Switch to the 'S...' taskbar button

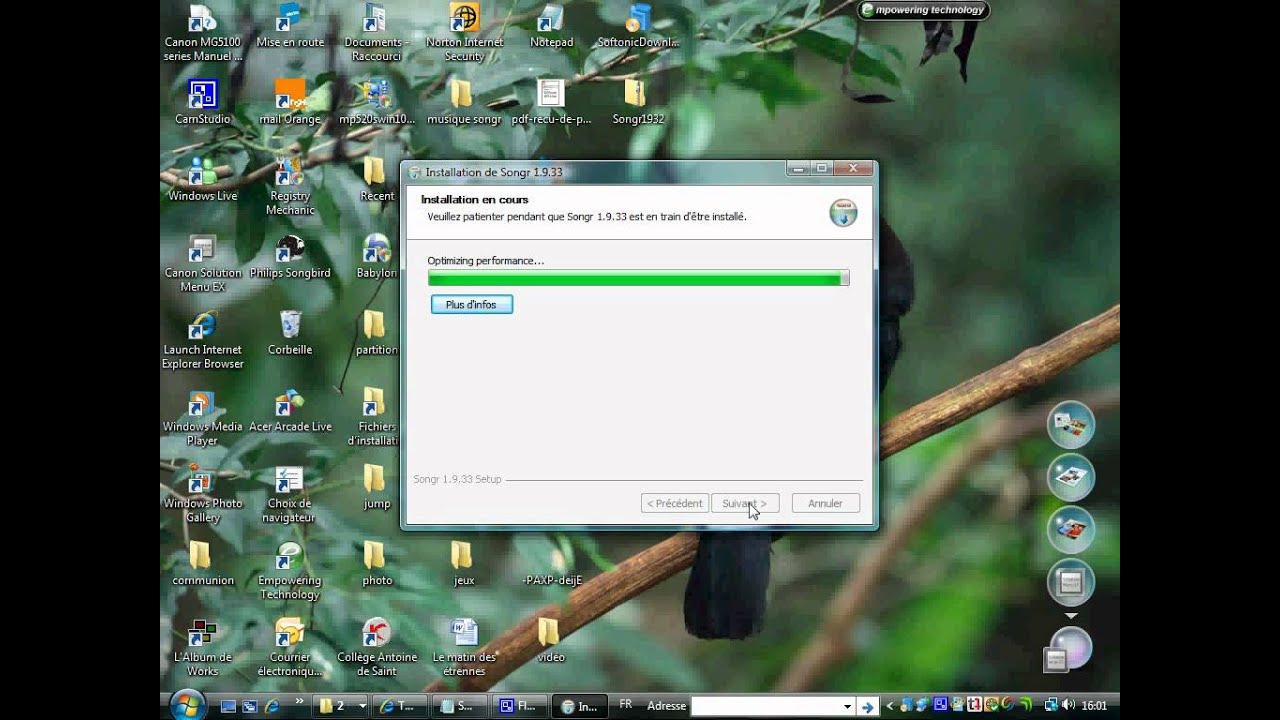[460, 706]
